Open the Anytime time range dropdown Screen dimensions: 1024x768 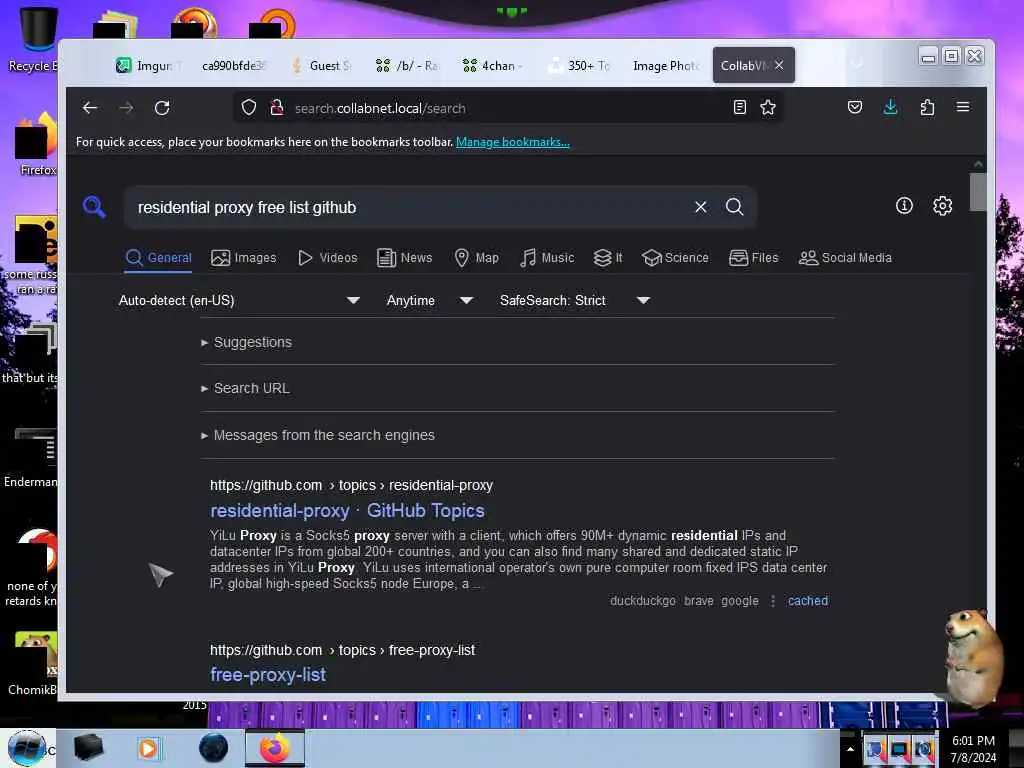pos(430,300)
